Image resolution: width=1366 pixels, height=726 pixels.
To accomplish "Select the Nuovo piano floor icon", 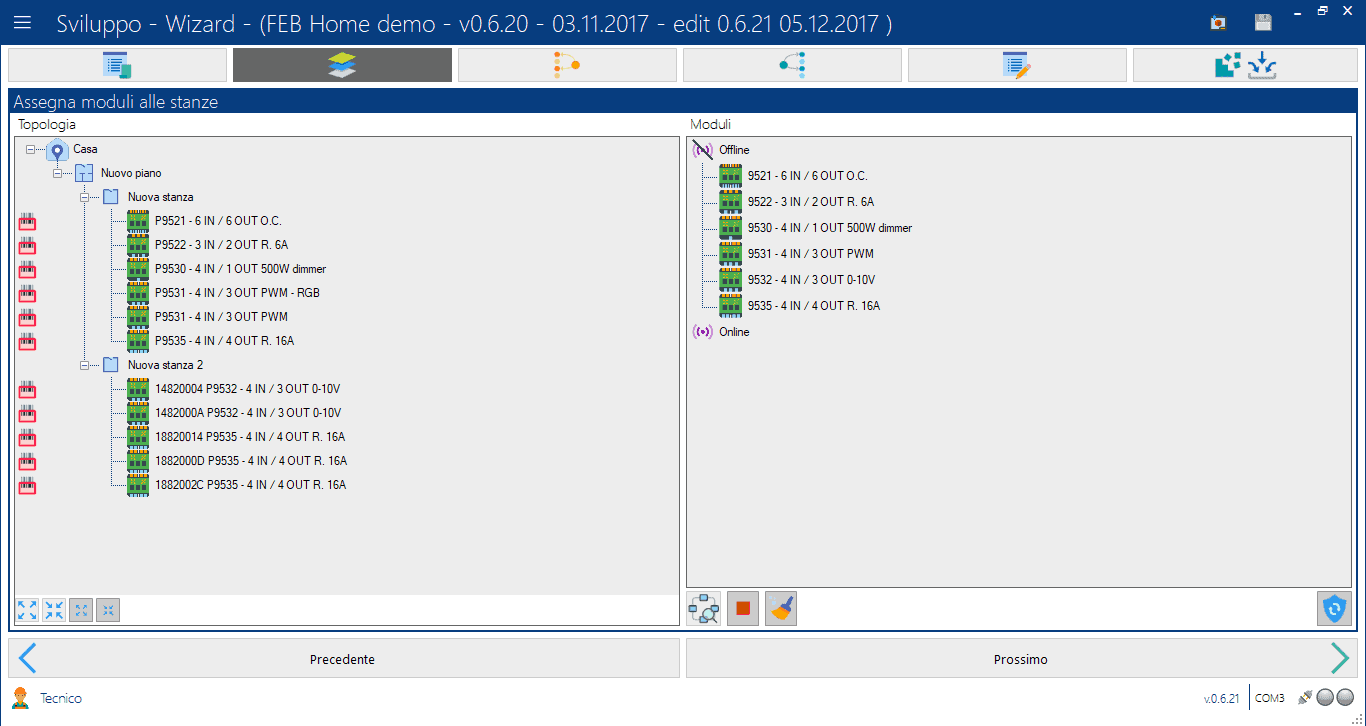I will coord(84,173).
